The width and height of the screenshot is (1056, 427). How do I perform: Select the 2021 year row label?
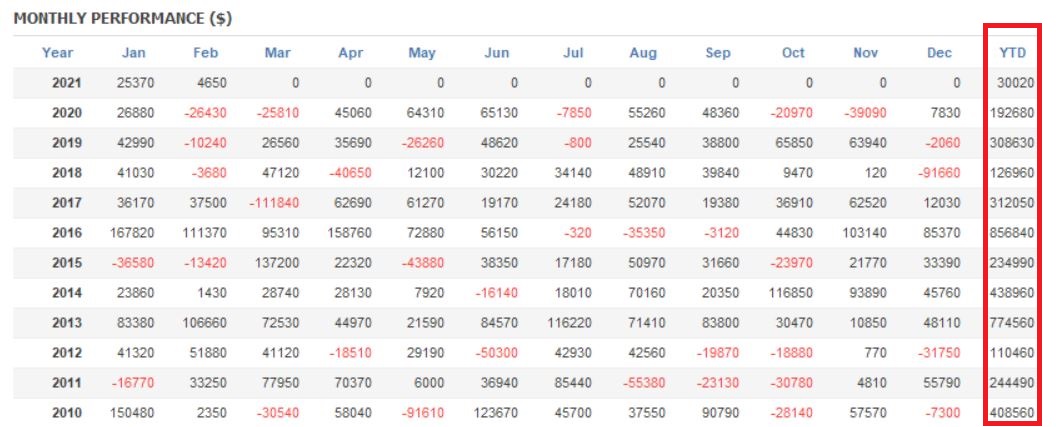click(x=66, y=83)
